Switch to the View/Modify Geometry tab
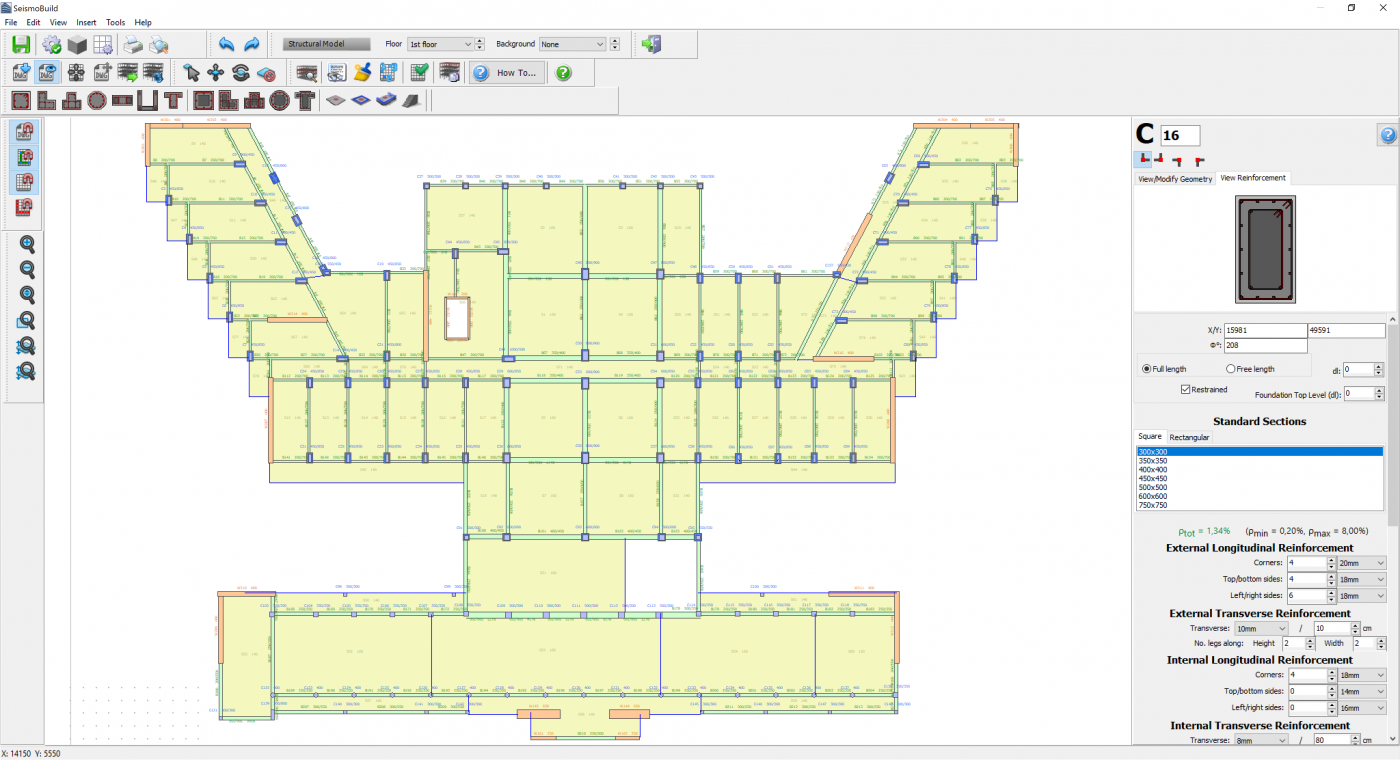This screenshot has width=1400, height=760. pyautogui.click(x=1175, y=179)
